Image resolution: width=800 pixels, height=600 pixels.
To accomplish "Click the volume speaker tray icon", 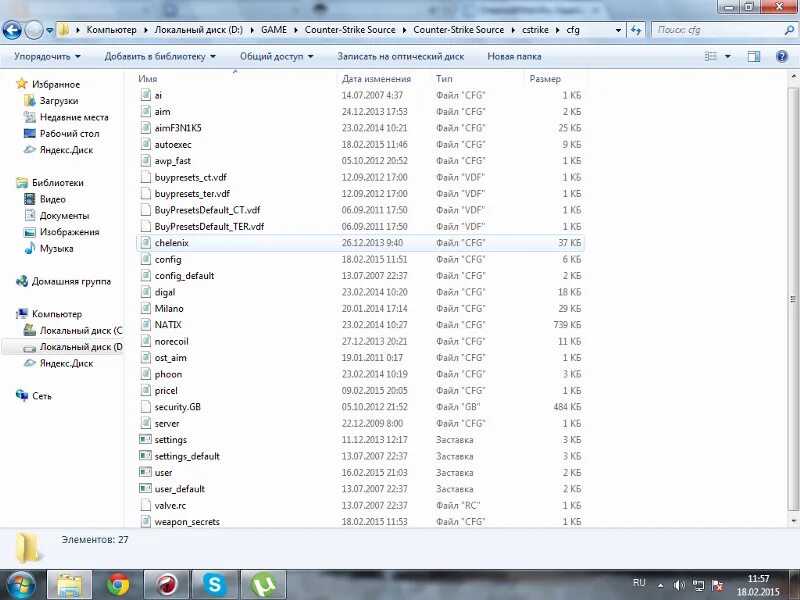I will point(679,585).
